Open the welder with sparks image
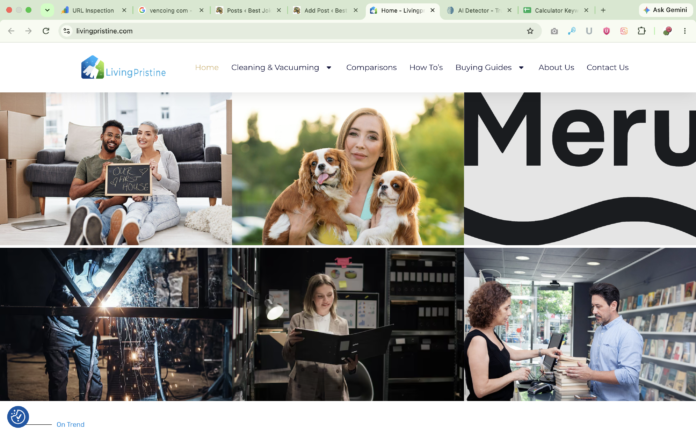The image size is (696, 435). pos(116,324)
